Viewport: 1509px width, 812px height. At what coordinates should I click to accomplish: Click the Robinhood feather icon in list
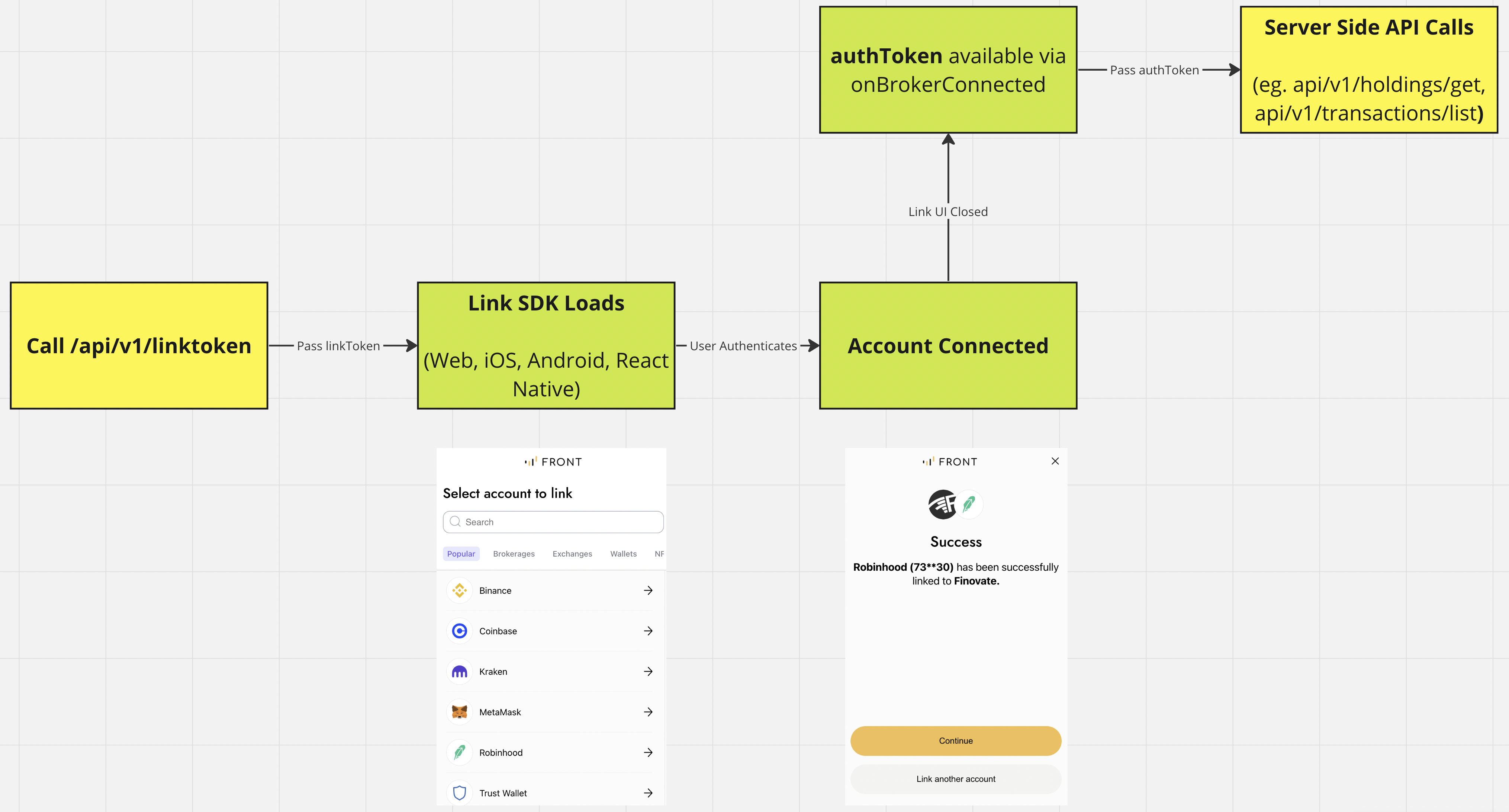pyautogui.click(x=459, y=752)
